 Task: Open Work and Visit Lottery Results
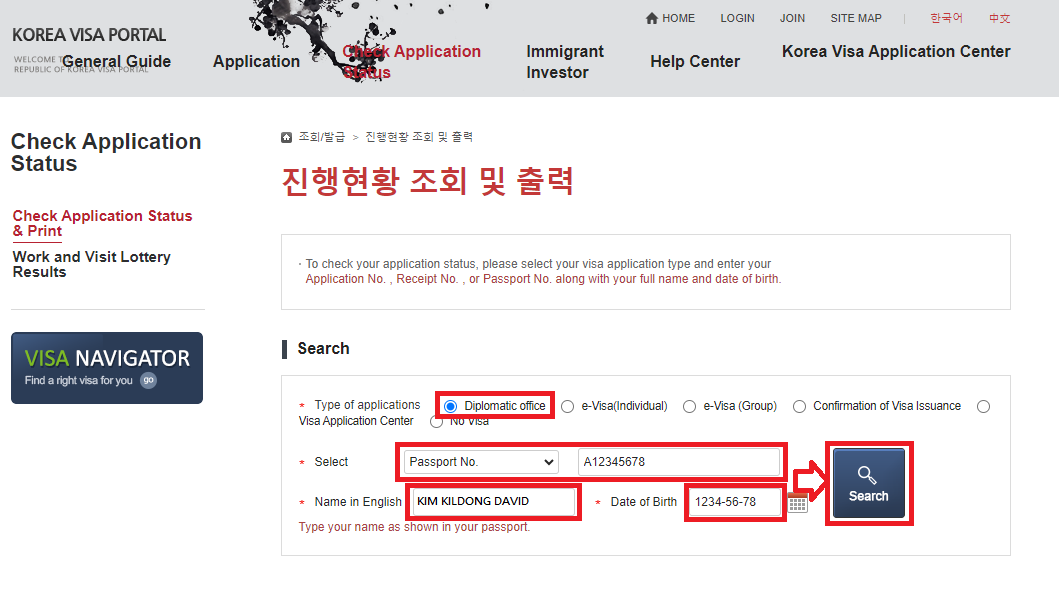(x=92, y=264)
